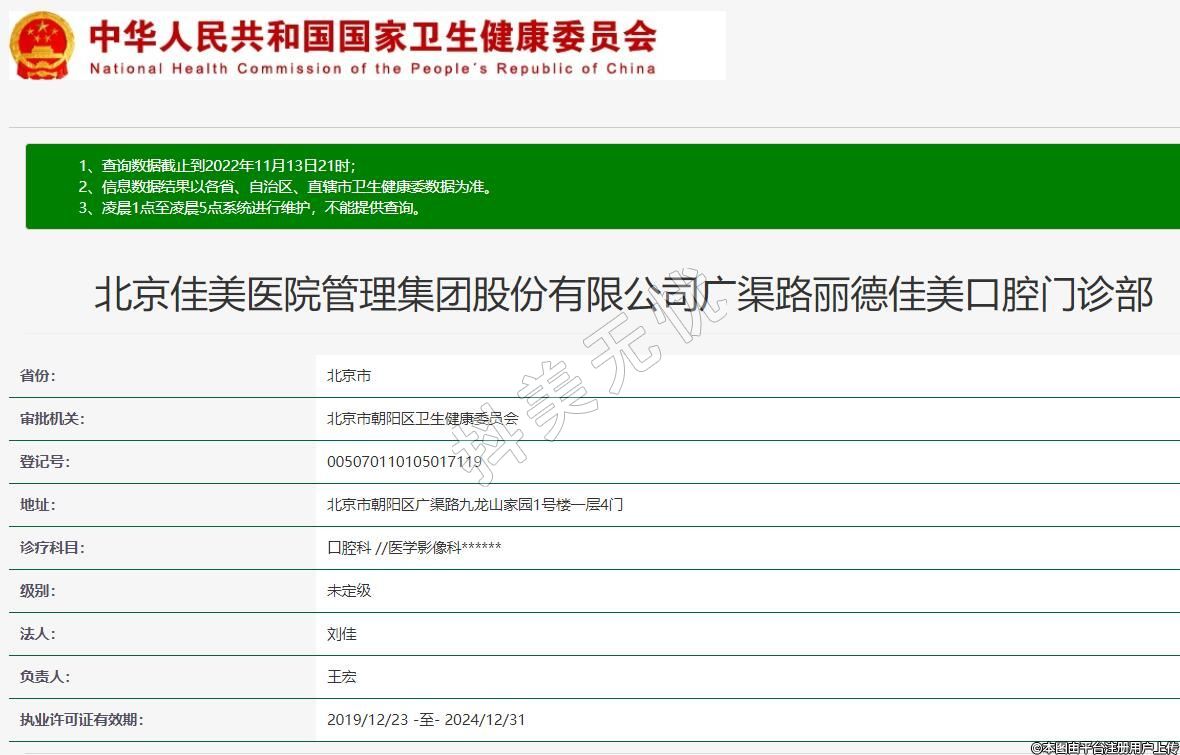Image resolution: width=1180 pixels, height=755 pixels.
Task: Click the third notice about system maintenance
Action: tap(249, 208)
